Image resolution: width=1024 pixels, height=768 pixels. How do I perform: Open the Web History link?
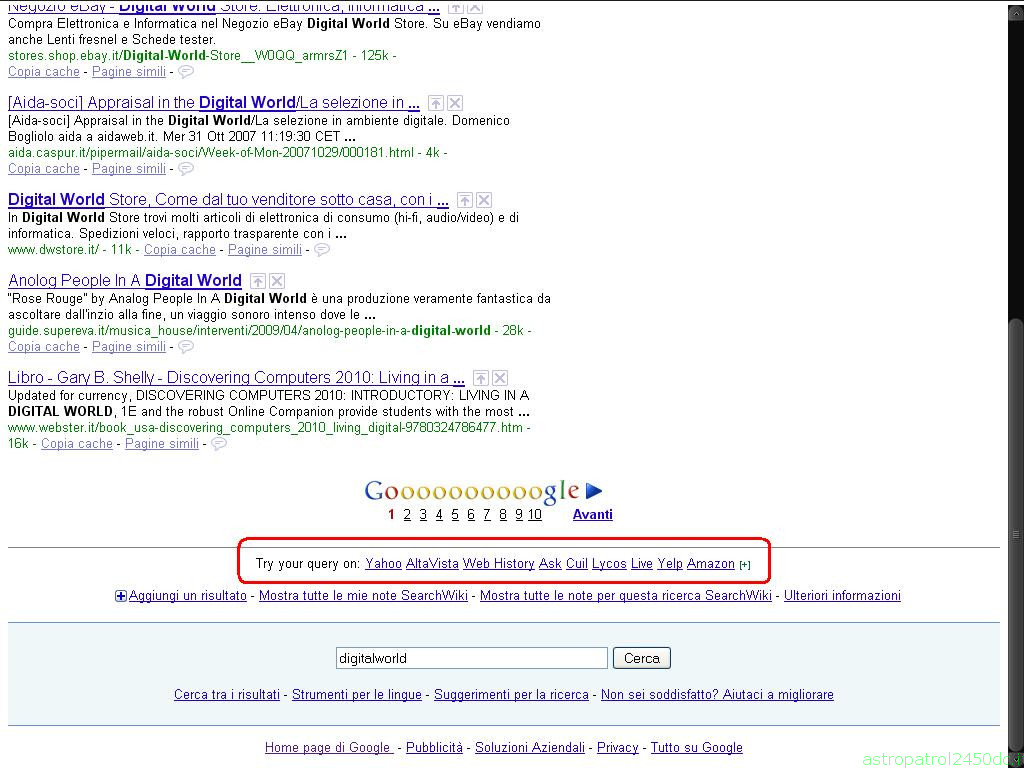pos(498,564)
